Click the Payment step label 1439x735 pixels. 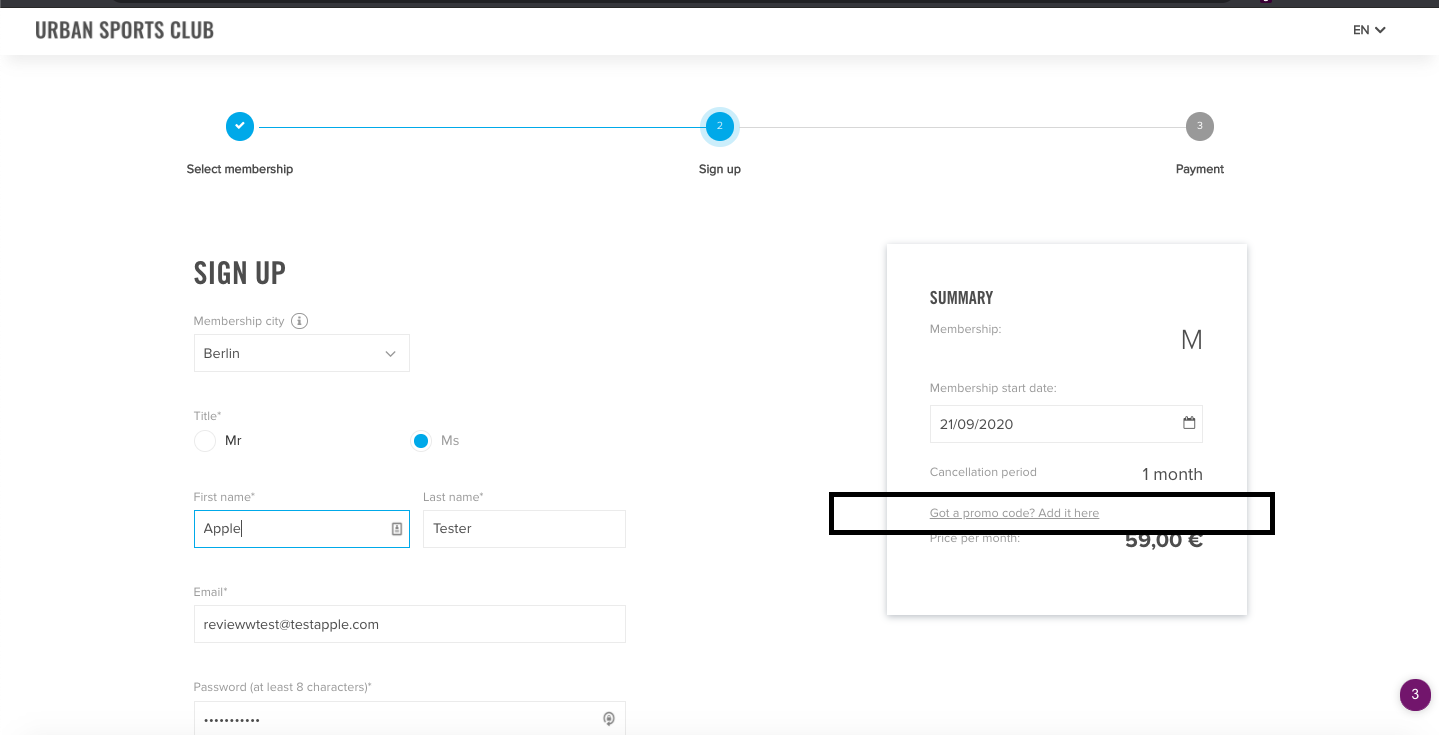coord(1200,169)
